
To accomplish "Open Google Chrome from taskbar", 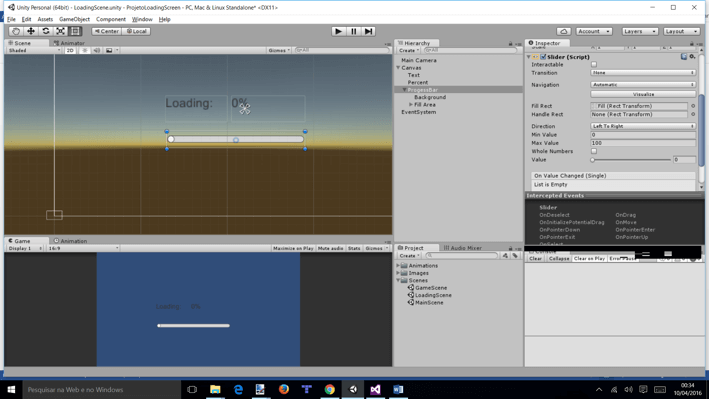I will (x=330, y=390).
